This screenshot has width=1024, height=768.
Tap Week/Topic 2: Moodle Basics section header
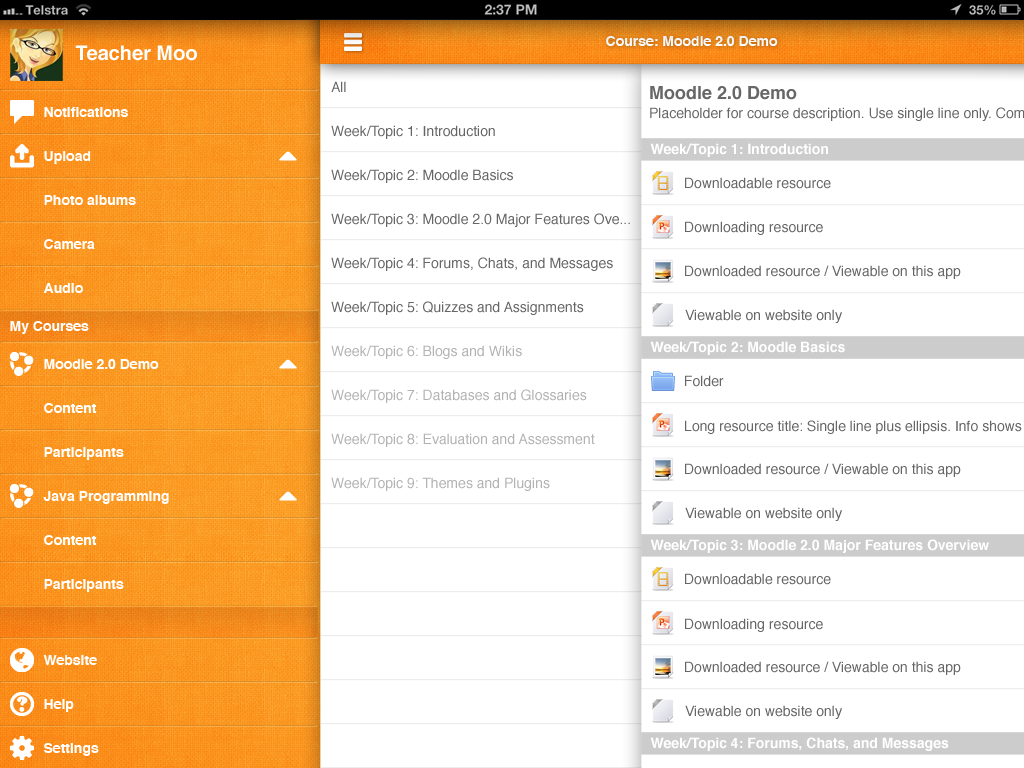833,347
